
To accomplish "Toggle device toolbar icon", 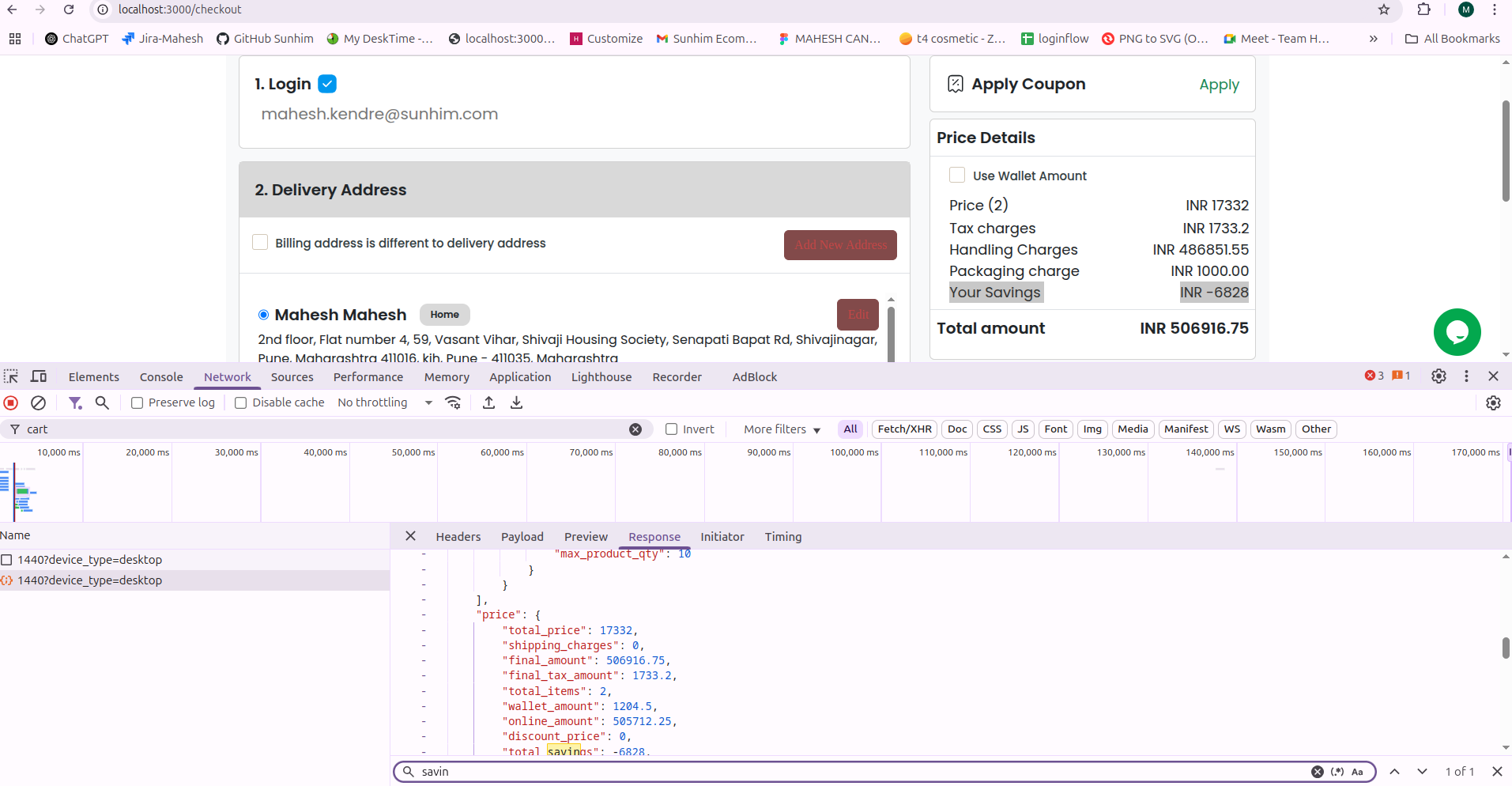I will point(39,376).
